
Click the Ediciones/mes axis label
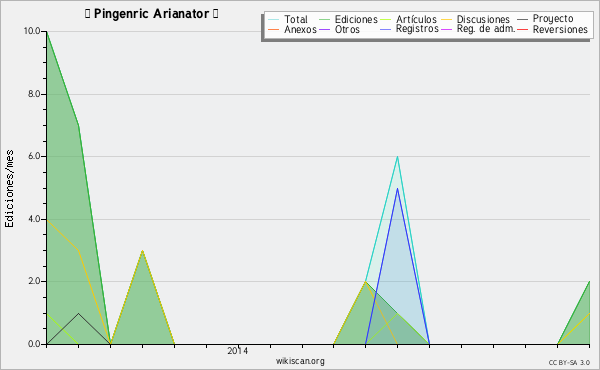[9, 189]
